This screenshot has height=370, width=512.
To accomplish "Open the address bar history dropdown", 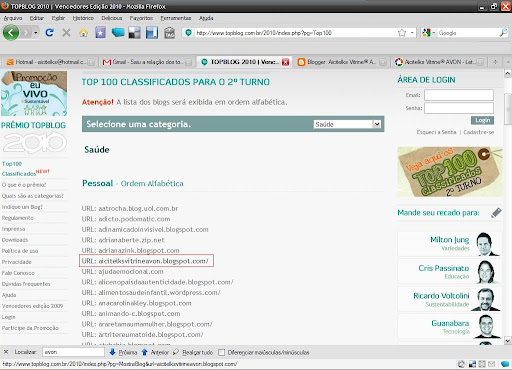I will tap(412, 33).
